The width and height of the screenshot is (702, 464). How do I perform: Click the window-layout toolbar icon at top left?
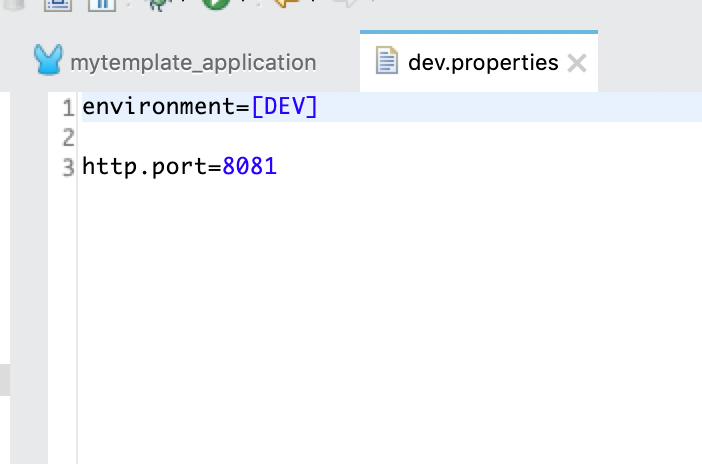(58, 4)
